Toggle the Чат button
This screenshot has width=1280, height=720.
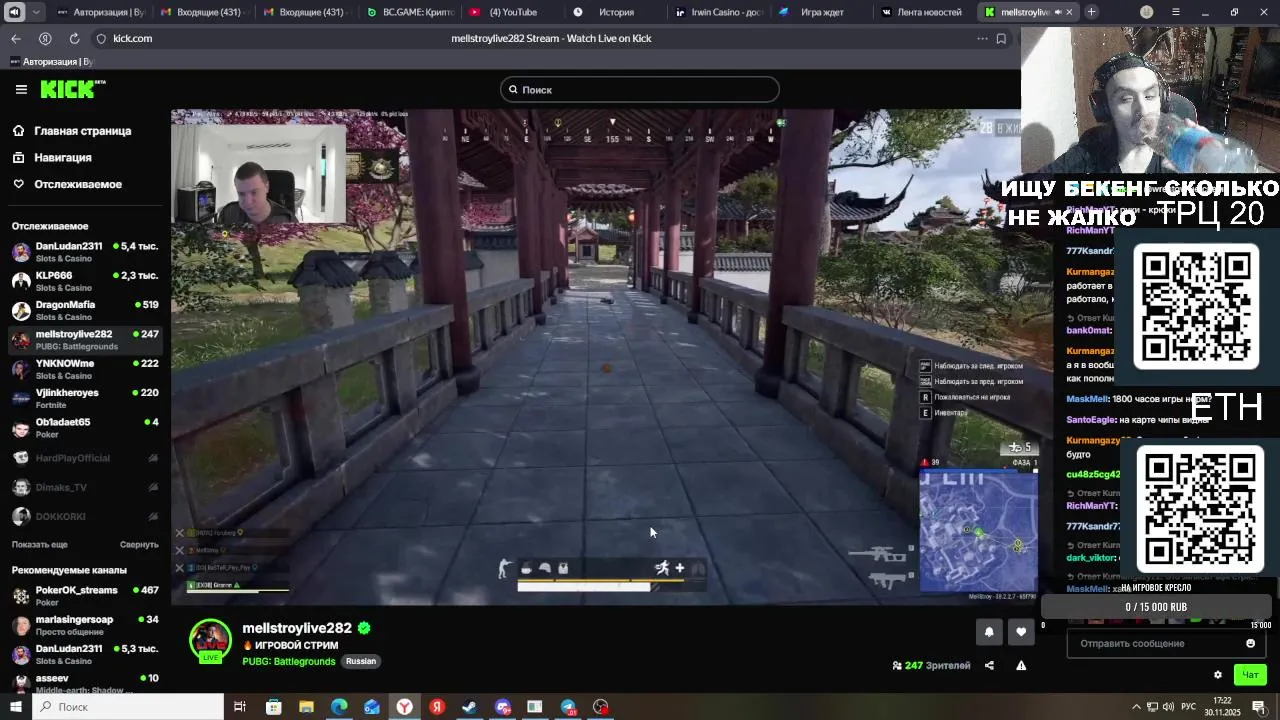point(1250,675)
